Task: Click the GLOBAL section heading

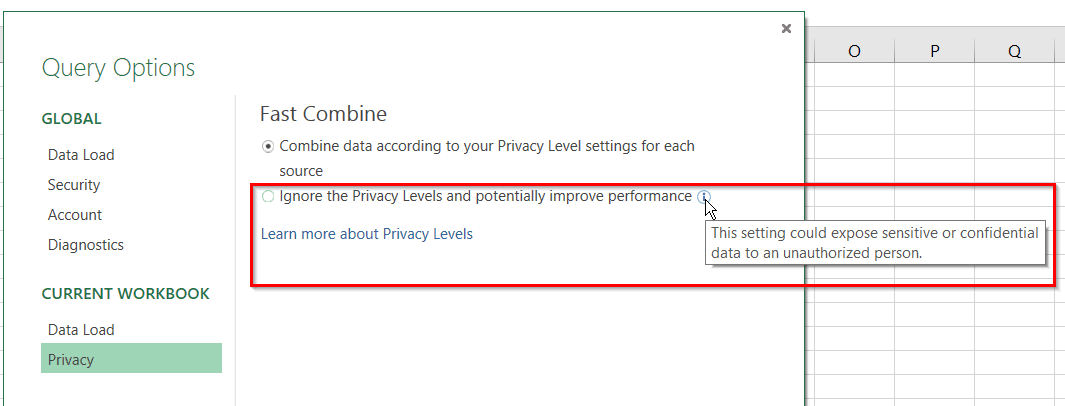Action: pyautogui.click(x=72, y=119)
